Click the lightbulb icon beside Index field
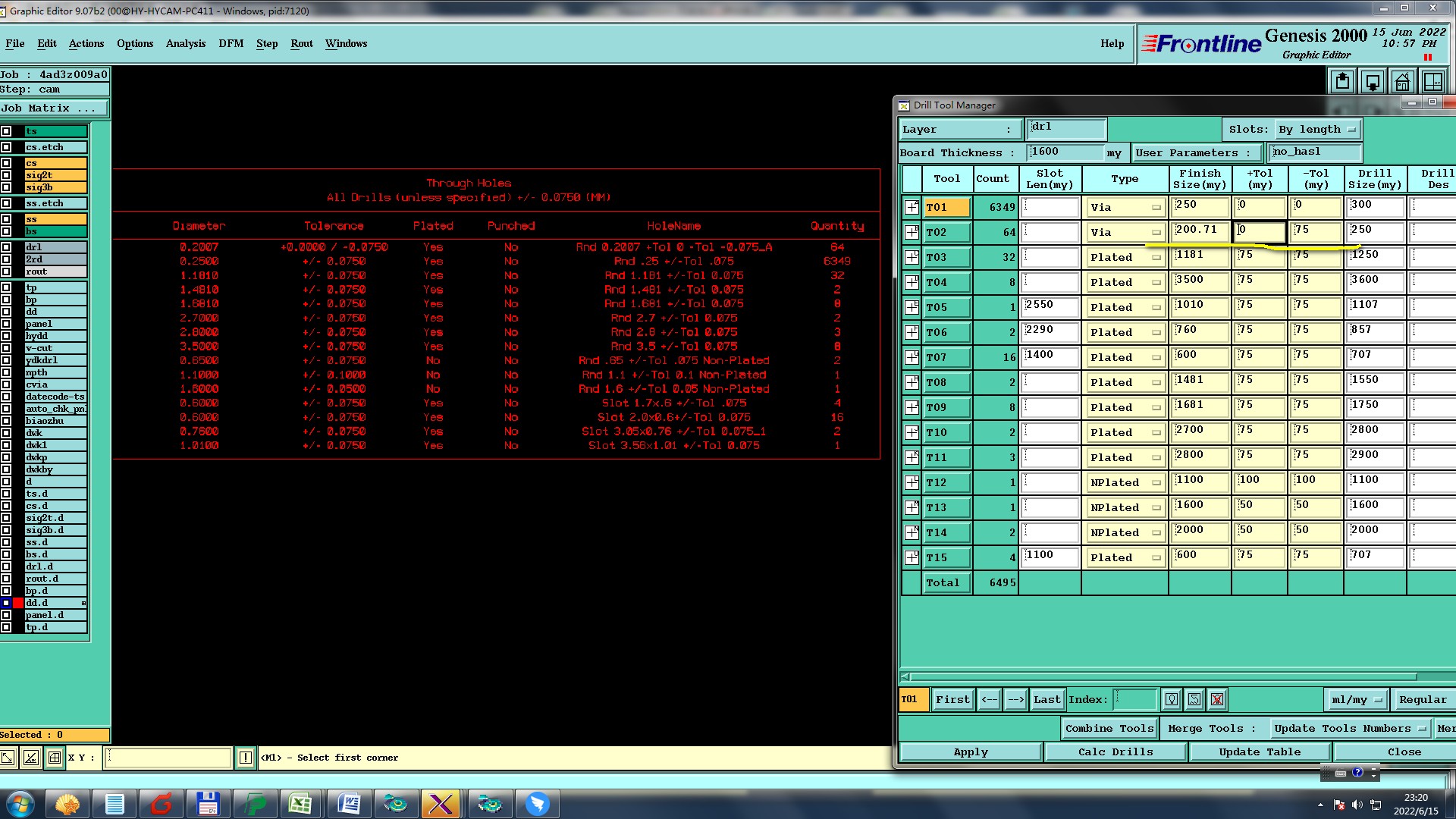This screenshot has height=819, width=1456. click(x=1172, y=699)
